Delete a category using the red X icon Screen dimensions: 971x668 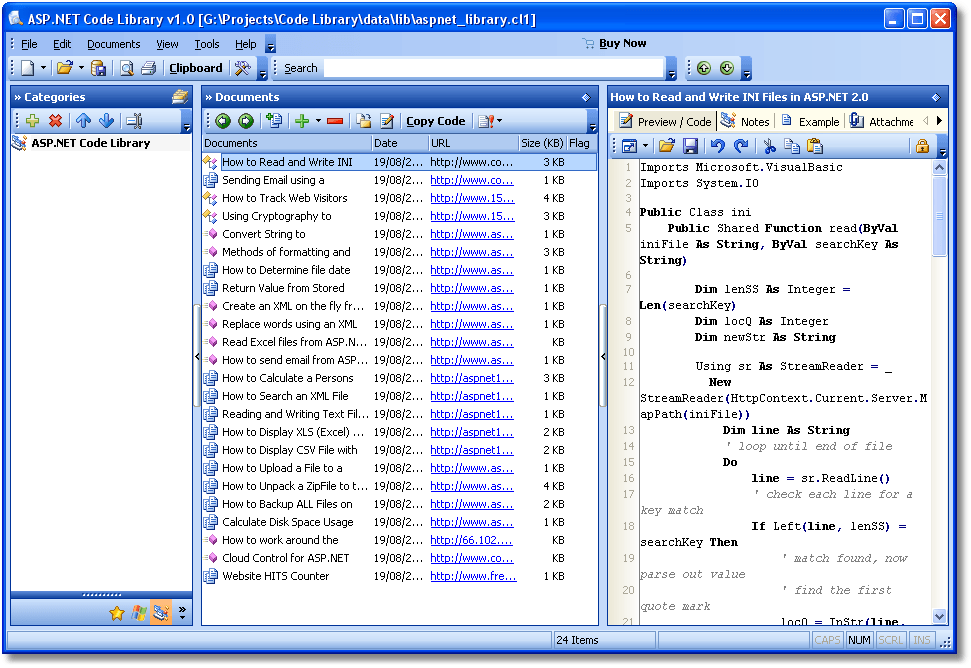click(56, 121)
